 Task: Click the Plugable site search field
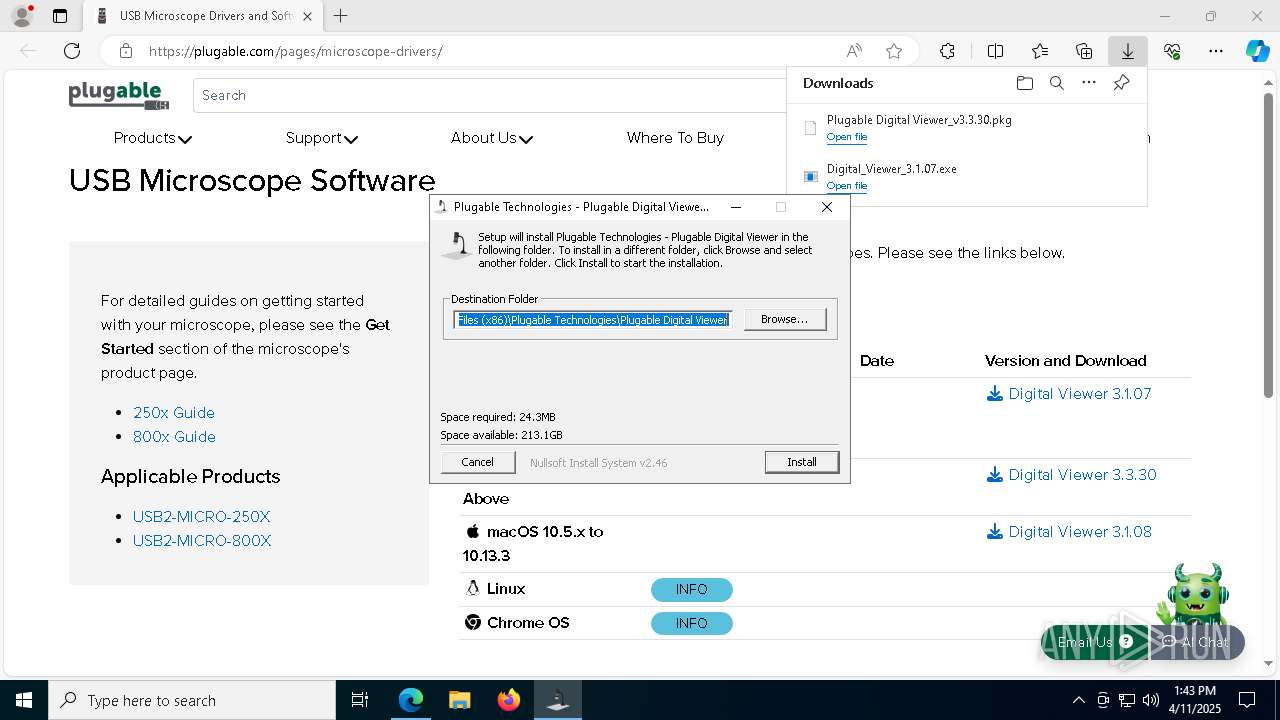(490, 95)
